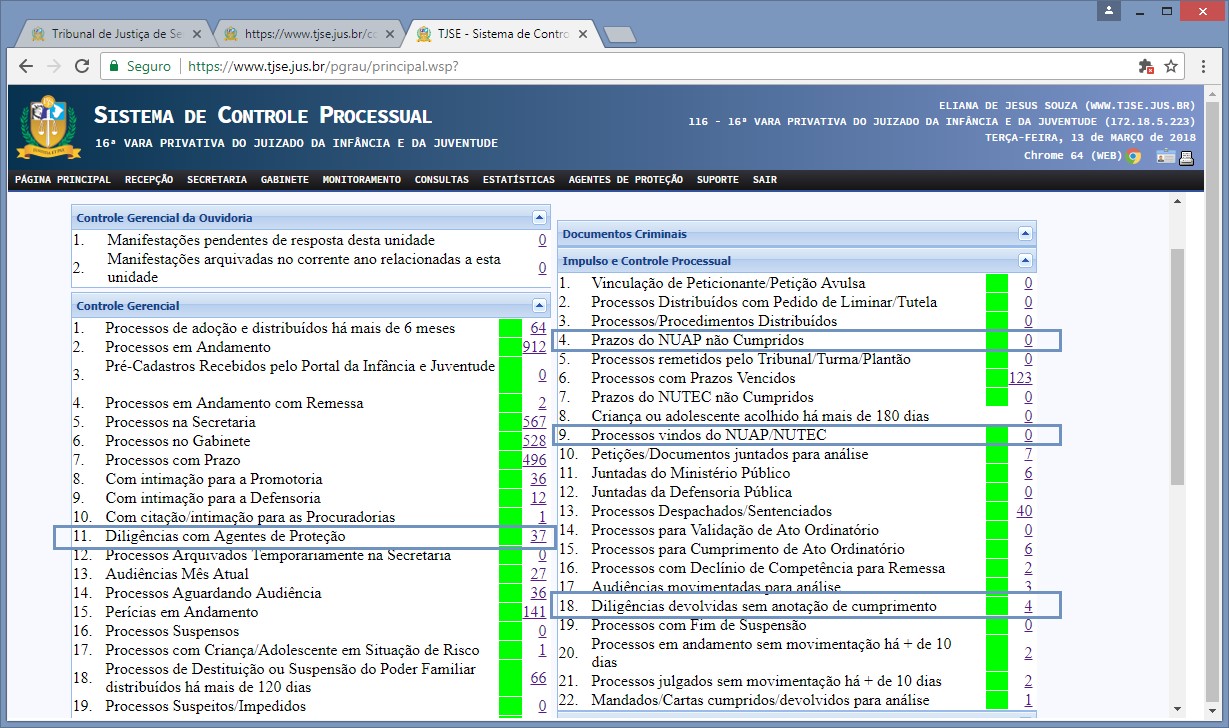This screenshot has width=1229, height=728.
Task: Click the printer icon in the header
Action: 1186,156
